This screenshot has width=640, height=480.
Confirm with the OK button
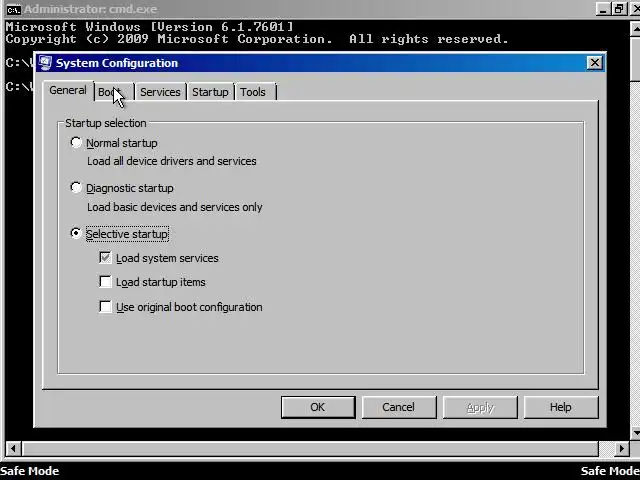click(x=318, y=407)
